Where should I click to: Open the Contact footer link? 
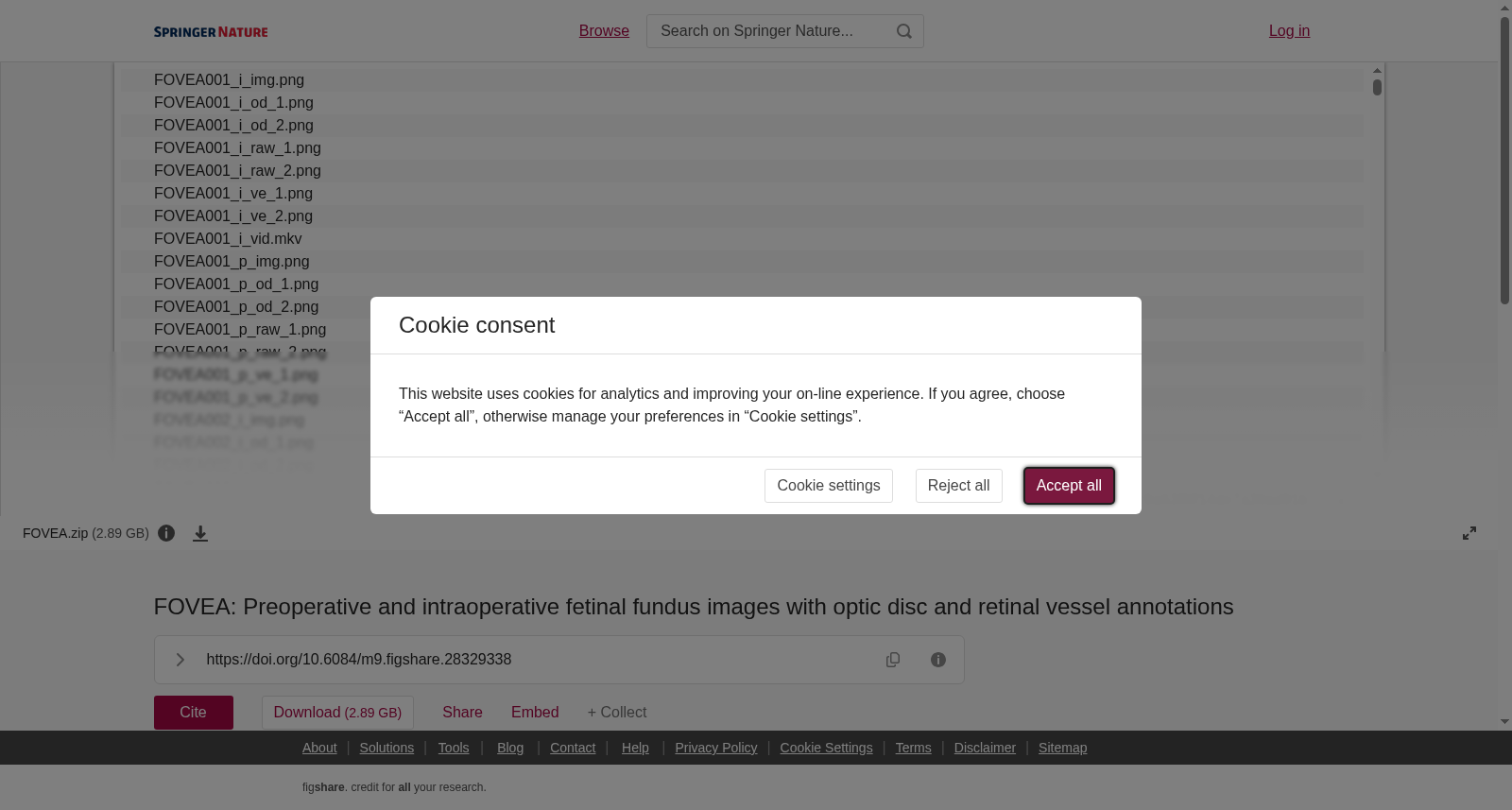(573, 748)
